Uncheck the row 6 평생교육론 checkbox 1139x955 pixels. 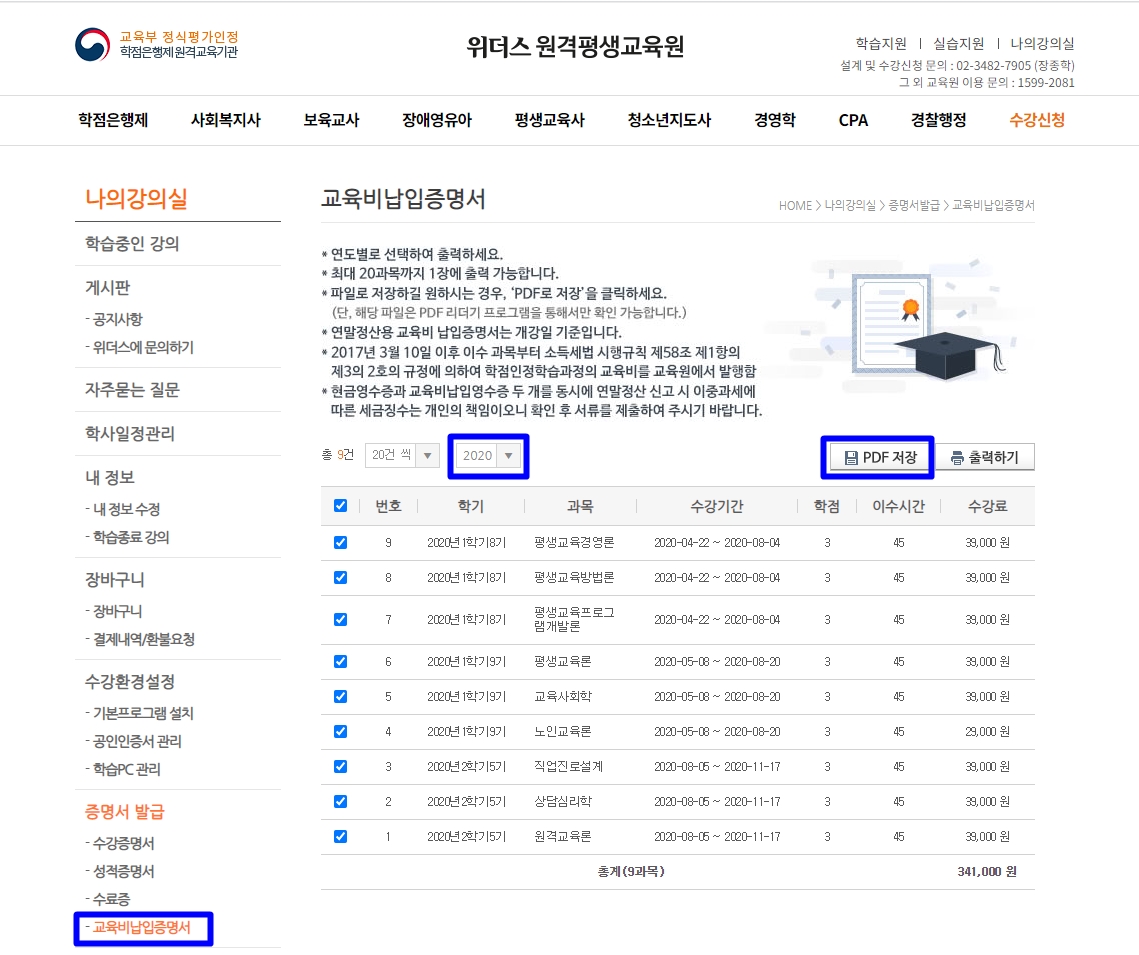[x=340, y=662]
